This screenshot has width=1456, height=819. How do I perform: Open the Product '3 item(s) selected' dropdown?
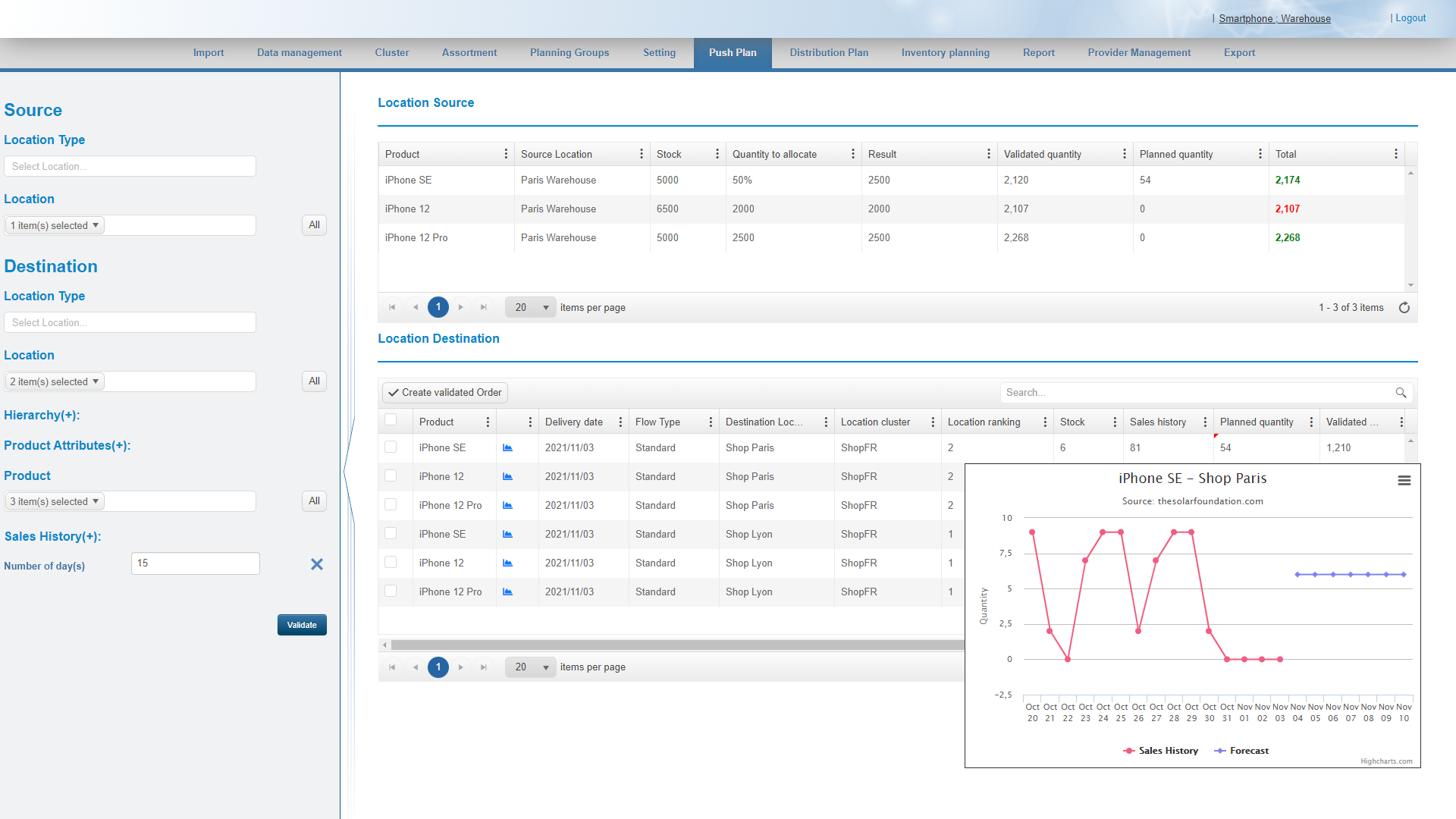pyautogui.click(x=55, y=501)
